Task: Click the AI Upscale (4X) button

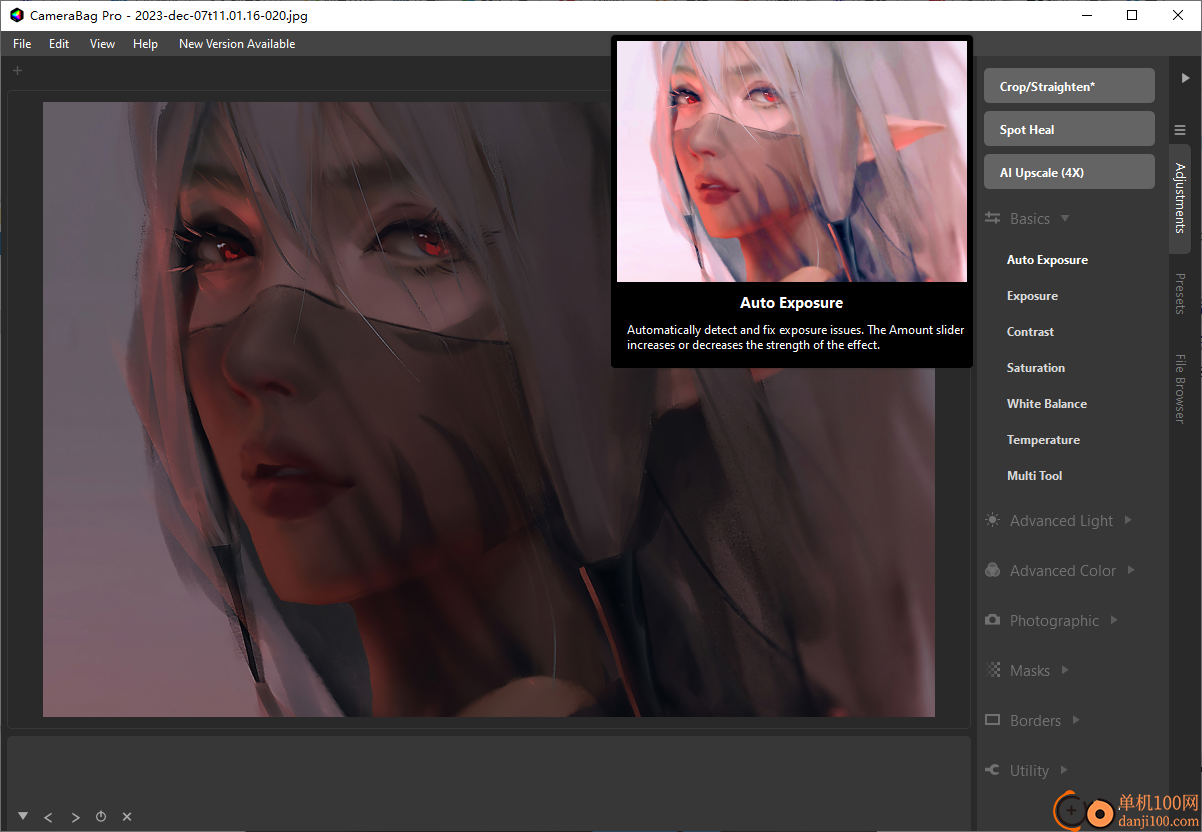Action: [x=1069, y=172]
